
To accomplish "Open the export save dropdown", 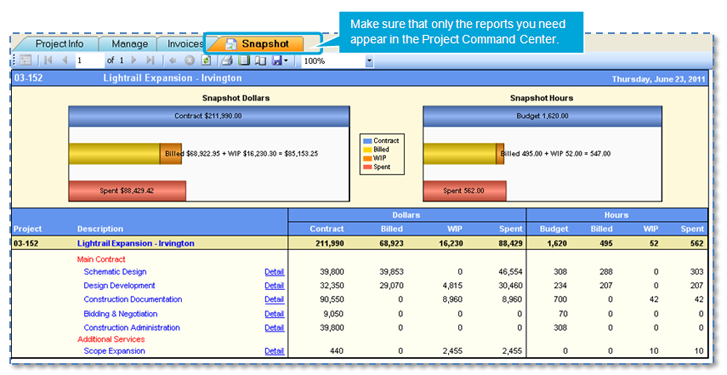I will (280, 60).
